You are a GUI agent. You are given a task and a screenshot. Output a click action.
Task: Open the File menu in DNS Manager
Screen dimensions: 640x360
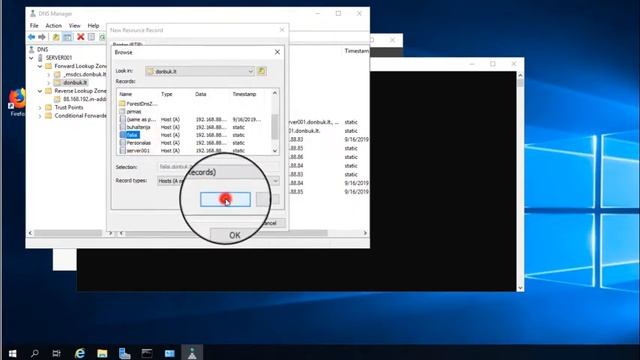coord(34,26)
